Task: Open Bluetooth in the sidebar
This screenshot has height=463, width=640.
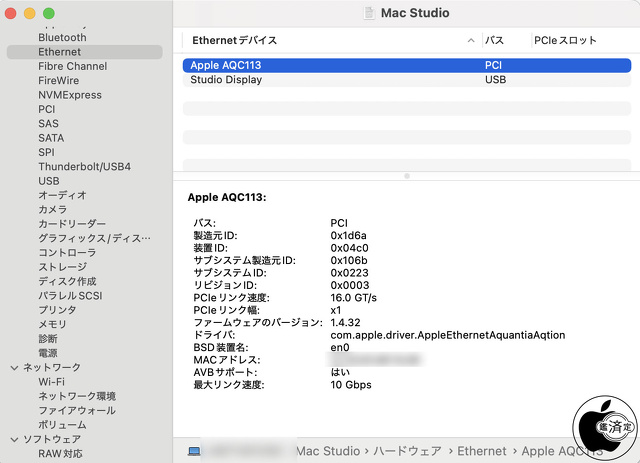Action: click(62, 37)
